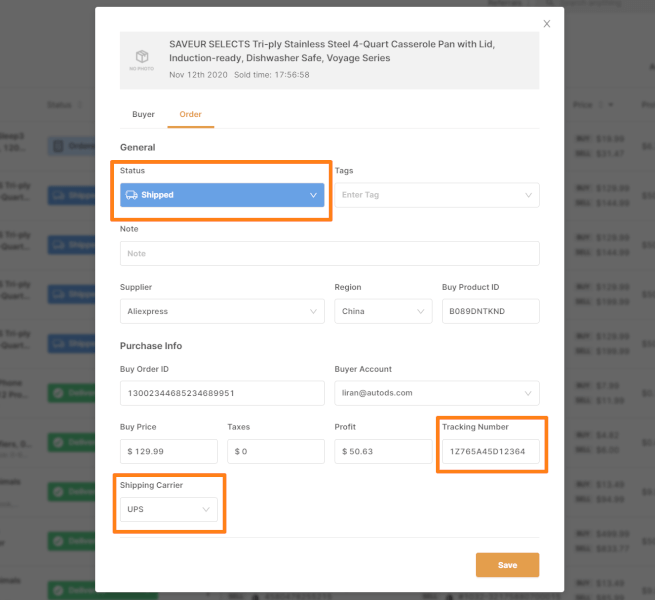Select the Order tab
655x600 pixels.
coord(190,114)
